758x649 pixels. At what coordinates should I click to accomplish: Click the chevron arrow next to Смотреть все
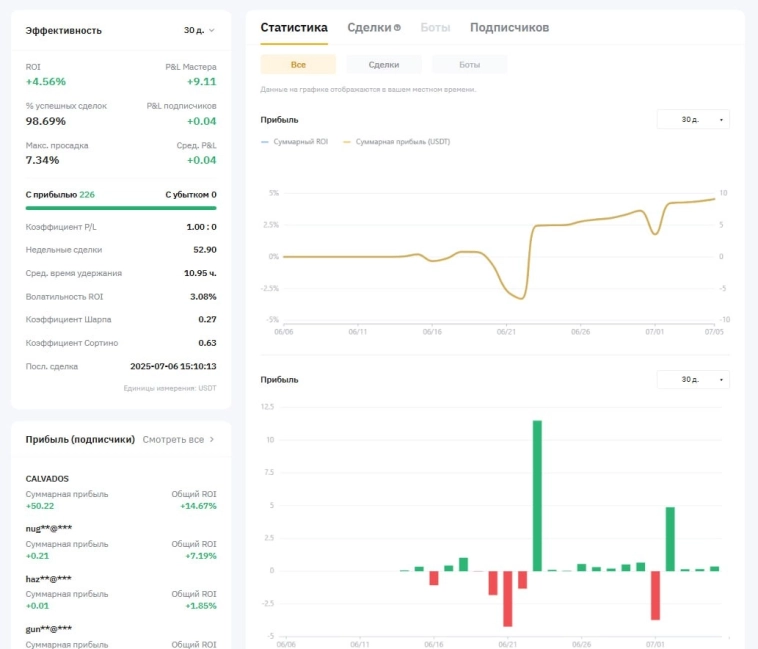coord(212,439)
